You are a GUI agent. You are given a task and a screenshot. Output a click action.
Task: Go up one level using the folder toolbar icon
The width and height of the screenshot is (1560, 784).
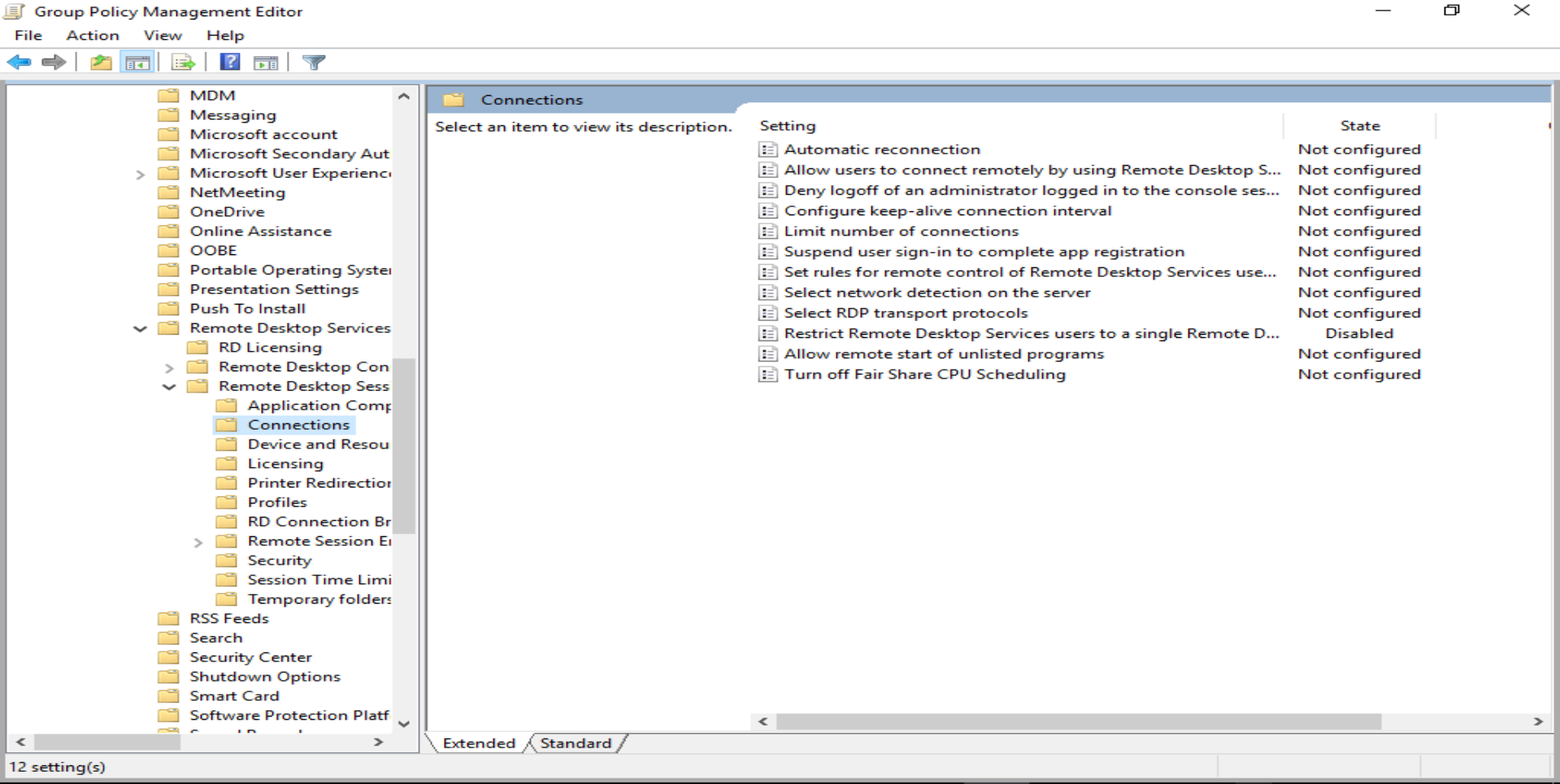click(x=101, y=62)
